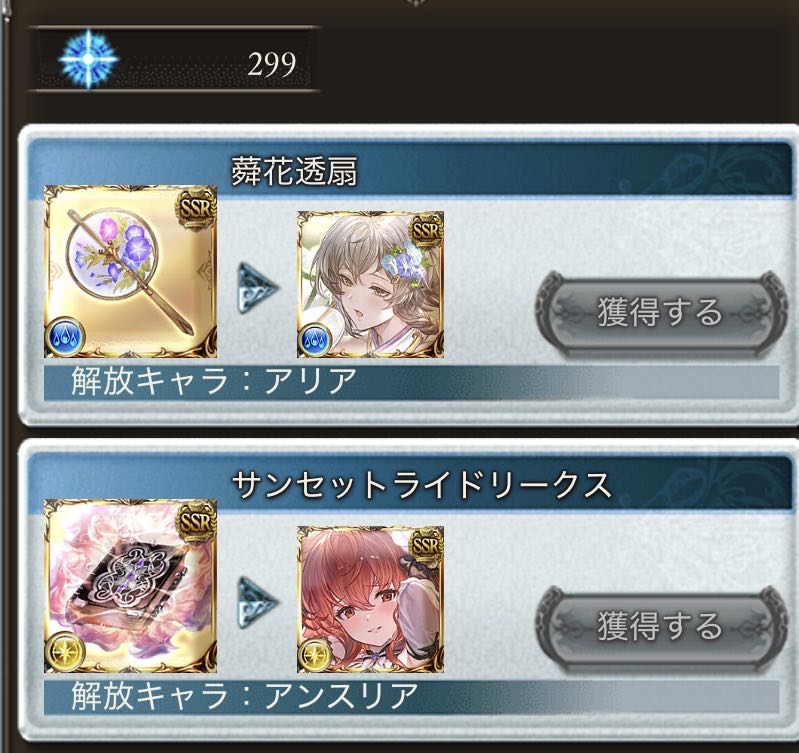This screenshot has width=799, height=753.
Task: Click arrow between fan and アリア
Action: pyautogui.click(x=257, y=287)
